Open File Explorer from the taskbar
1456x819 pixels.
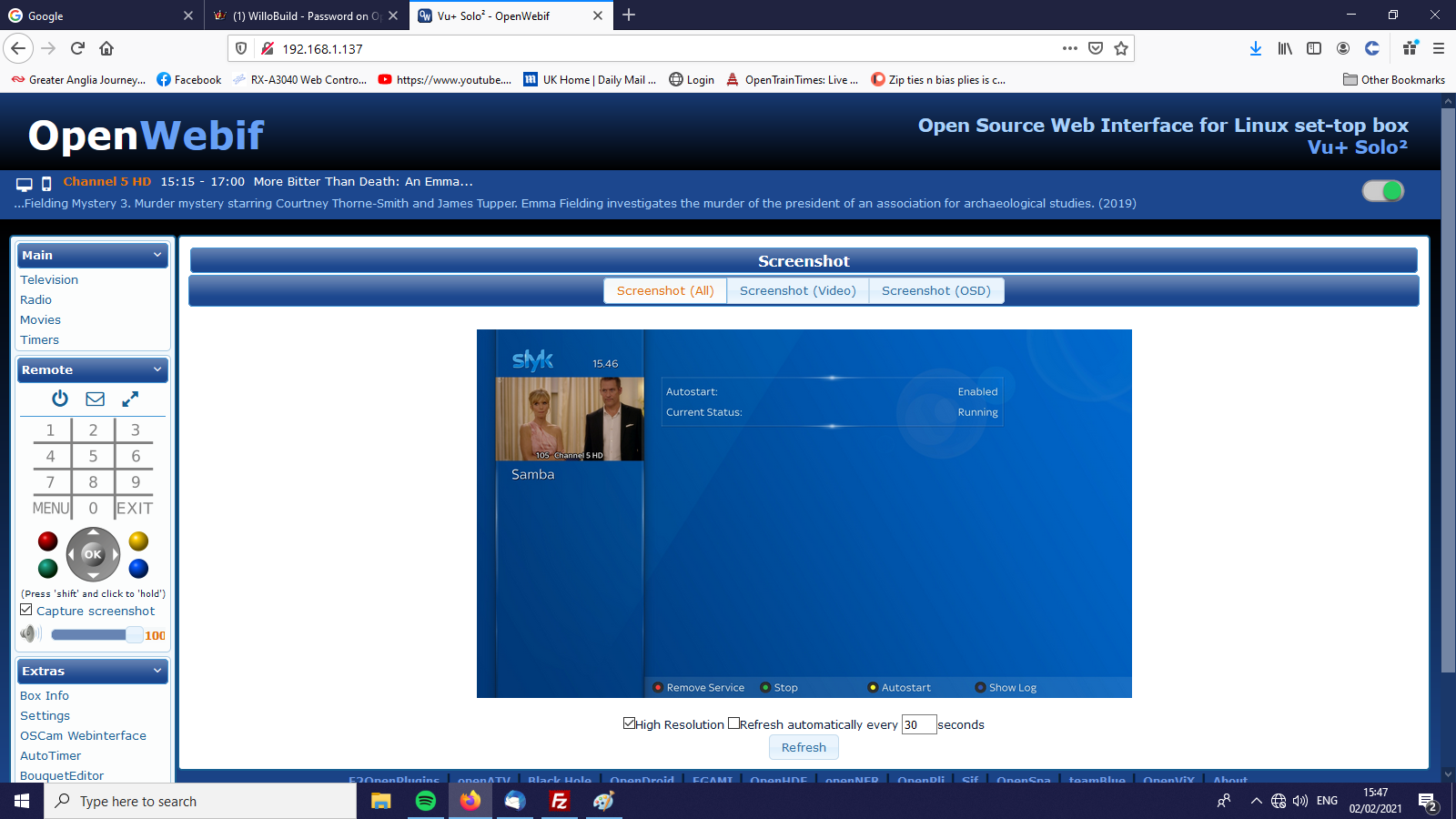[x=380, y=801]
